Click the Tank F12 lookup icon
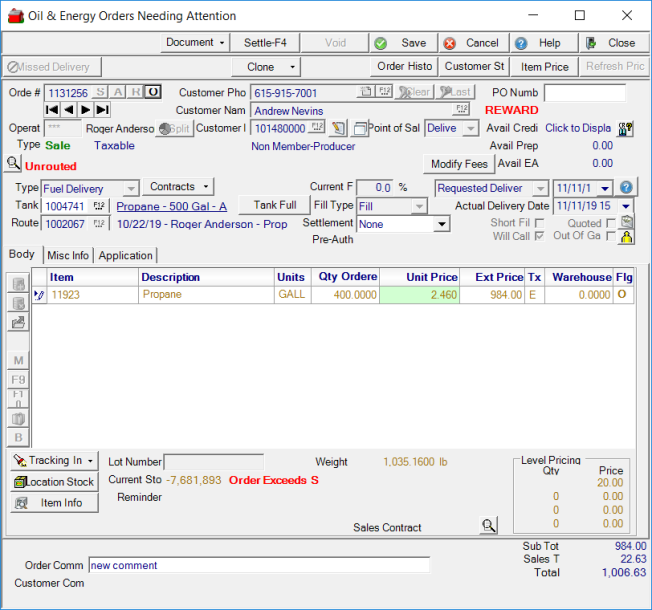The height and width of the screenshot is (610, 652). [99, 206]
